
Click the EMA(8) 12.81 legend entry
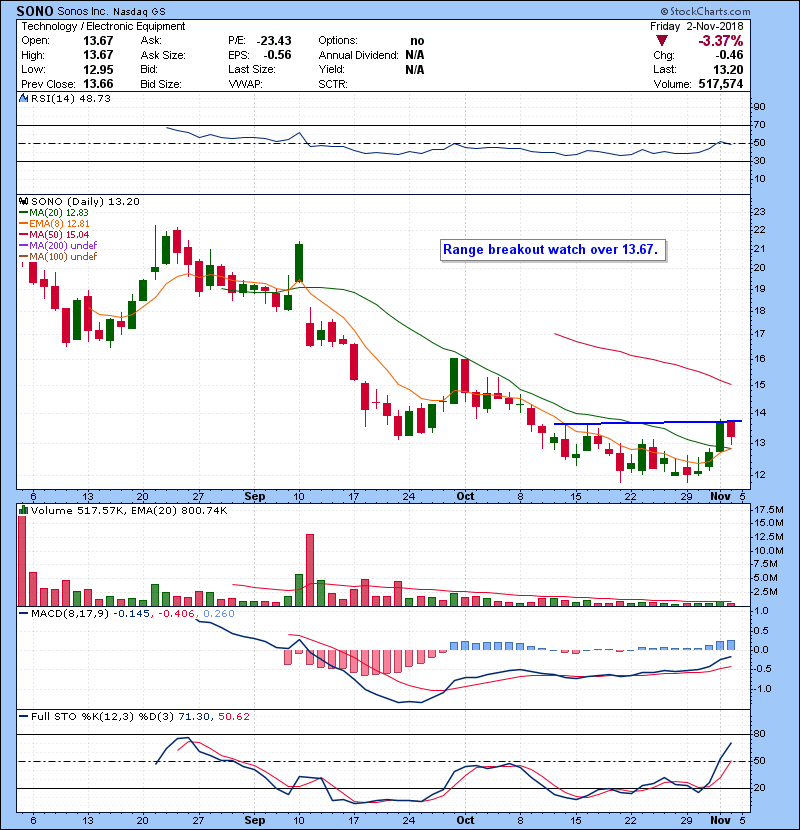coord(54,224)
